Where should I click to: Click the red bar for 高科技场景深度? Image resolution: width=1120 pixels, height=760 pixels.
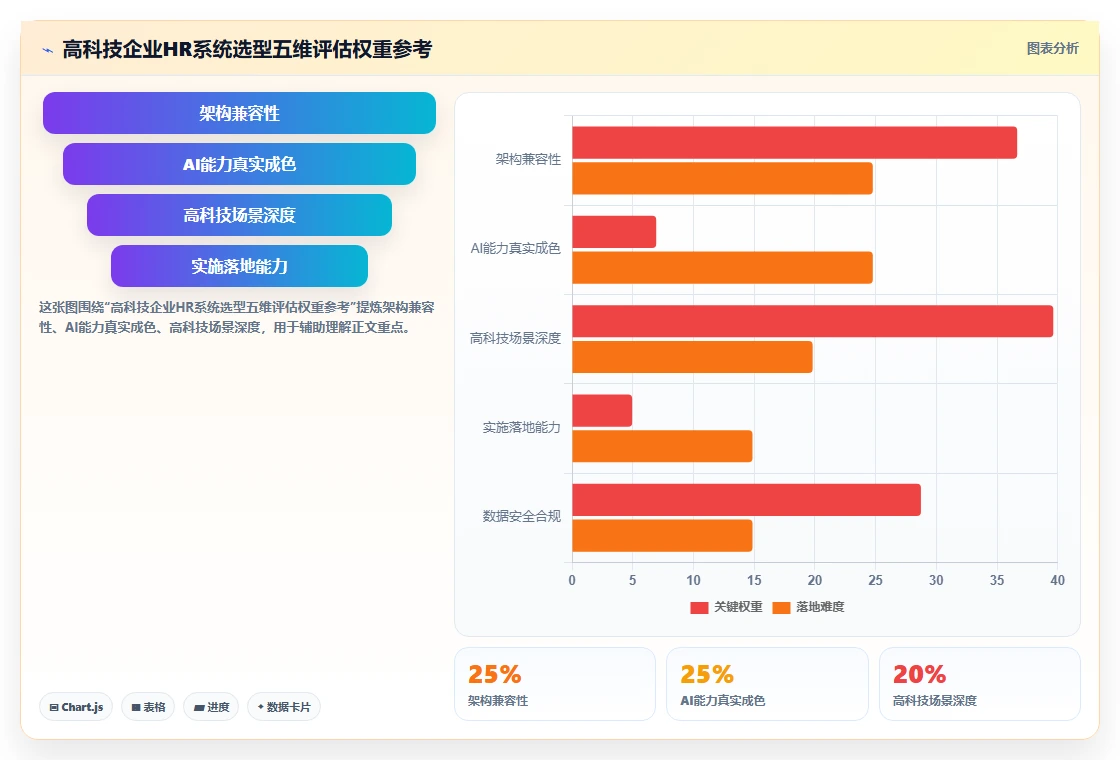[813, 321]
